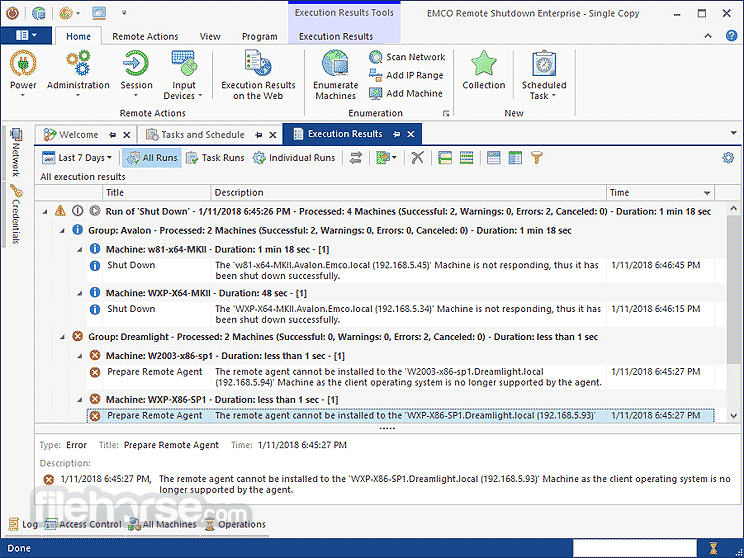Collapse the Run of 'Shut Down' row

click(45, 212)
